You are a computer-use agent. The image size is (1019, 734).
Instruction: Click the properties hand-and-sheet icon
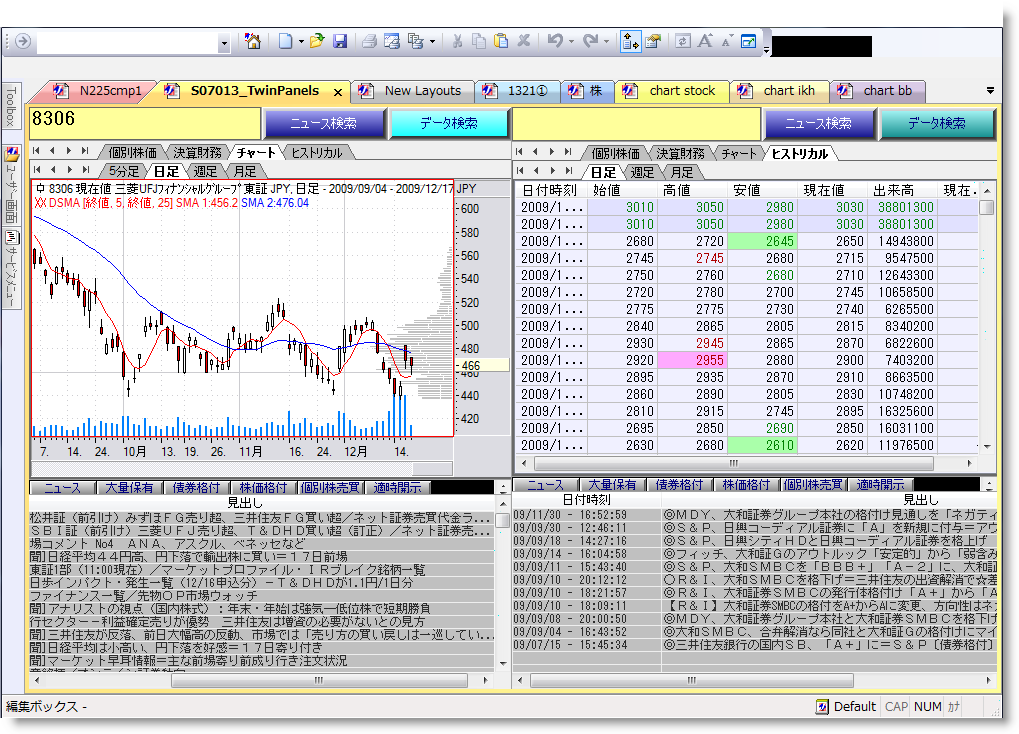653,41
